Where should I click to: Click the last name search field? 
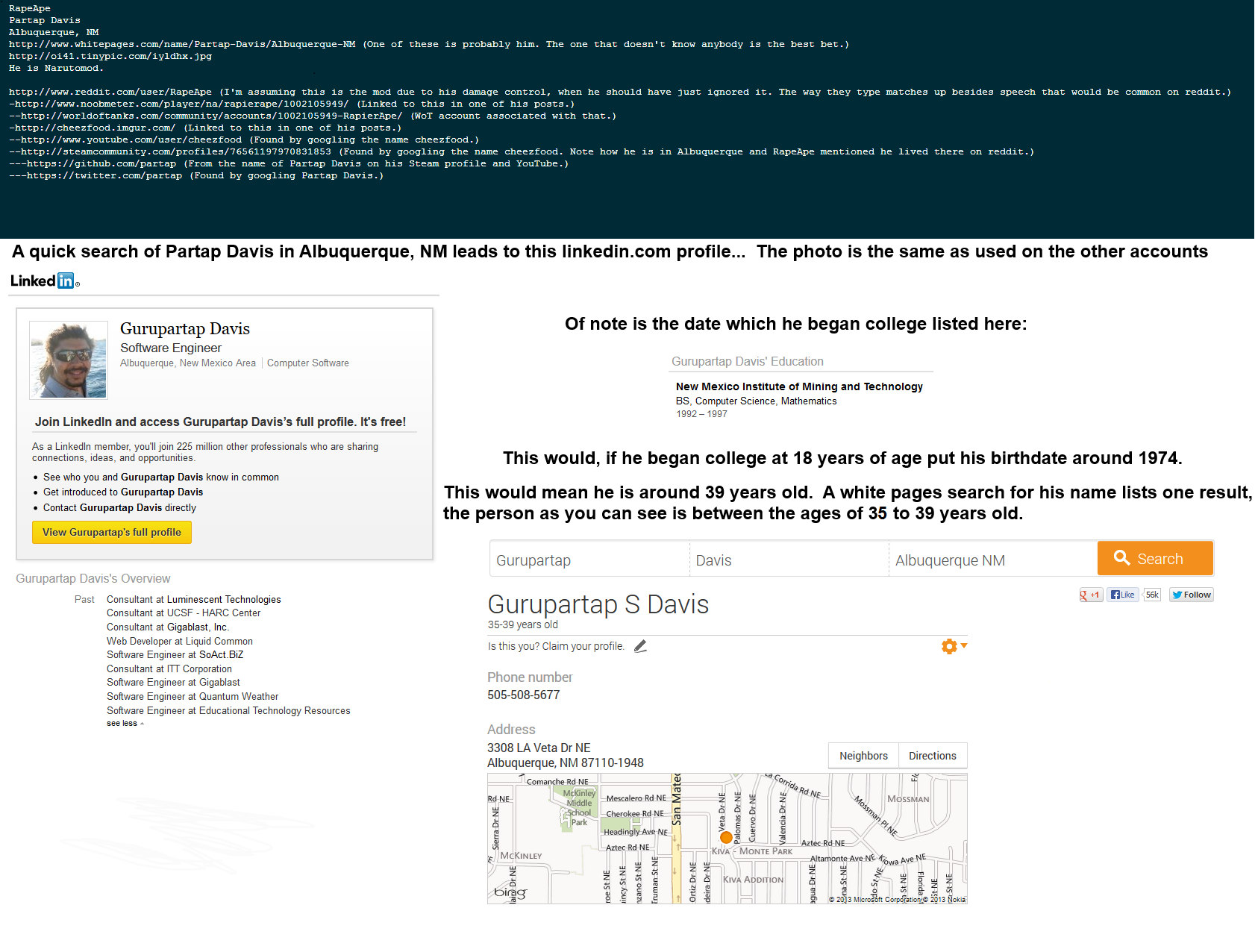pos(789,560)
